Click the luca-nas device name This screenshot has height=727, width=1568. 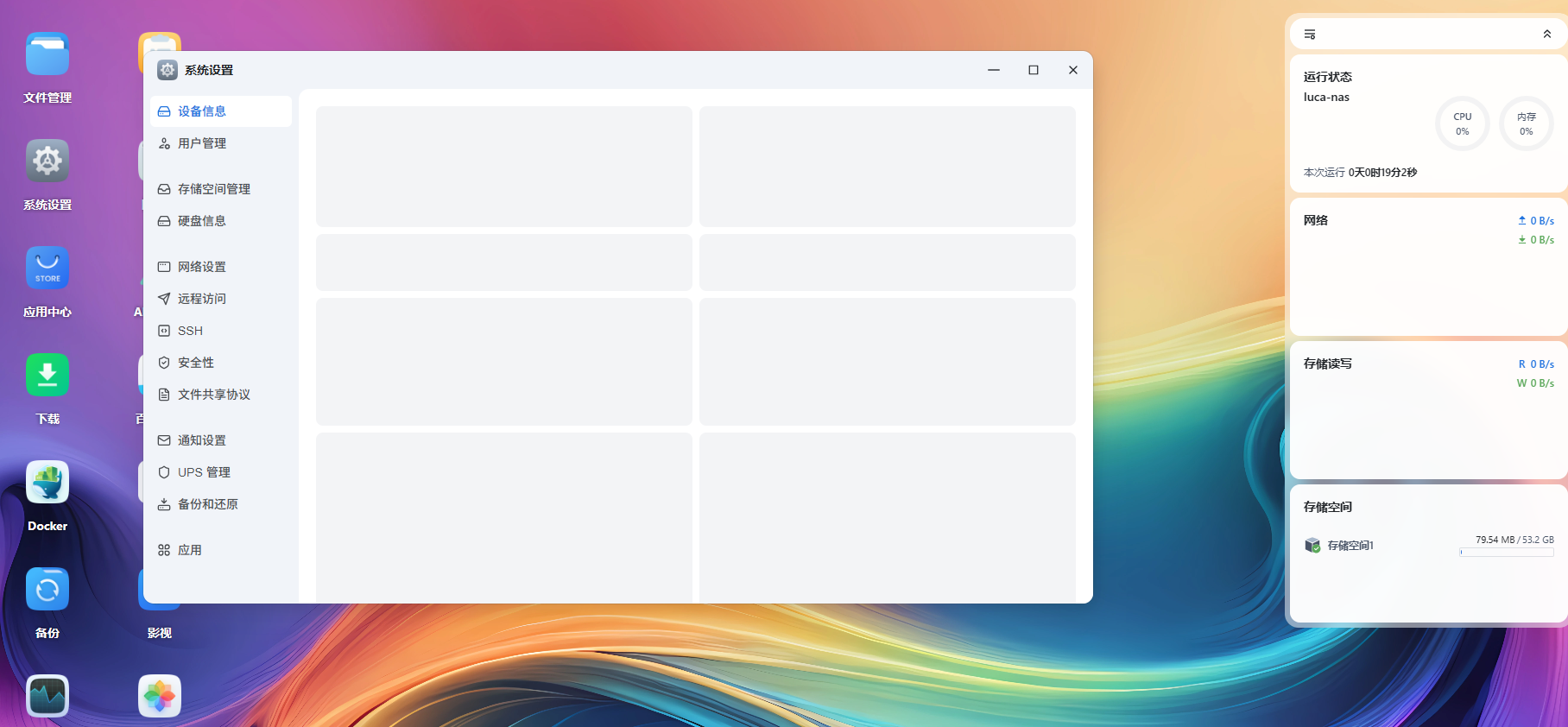[1326, 97]
